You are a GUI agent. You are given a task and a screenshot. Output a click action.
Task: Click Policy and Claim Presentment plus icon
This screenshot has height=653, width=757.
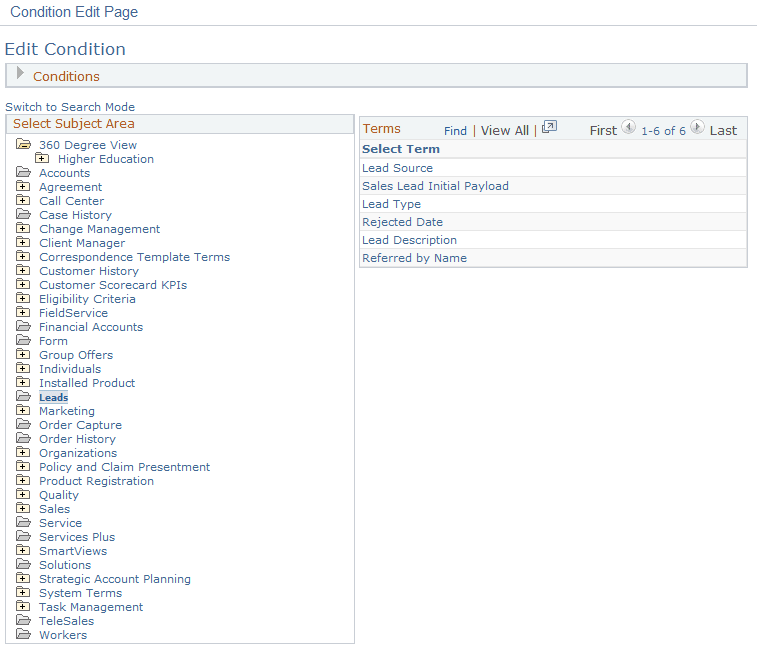pyautogui.click(x=23, y=466)
